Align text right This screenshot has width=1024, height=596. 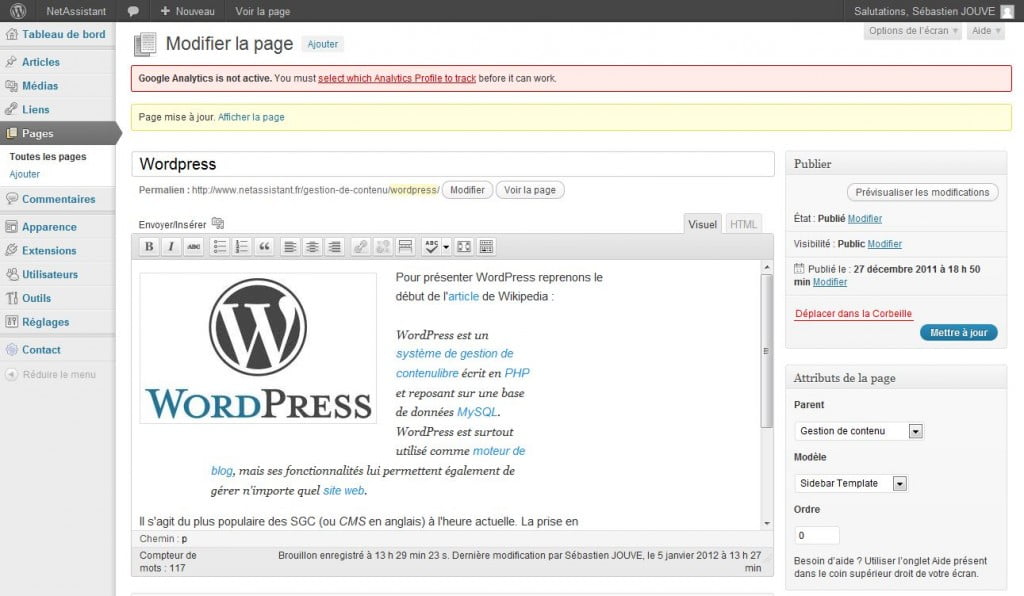pos(334,247)
